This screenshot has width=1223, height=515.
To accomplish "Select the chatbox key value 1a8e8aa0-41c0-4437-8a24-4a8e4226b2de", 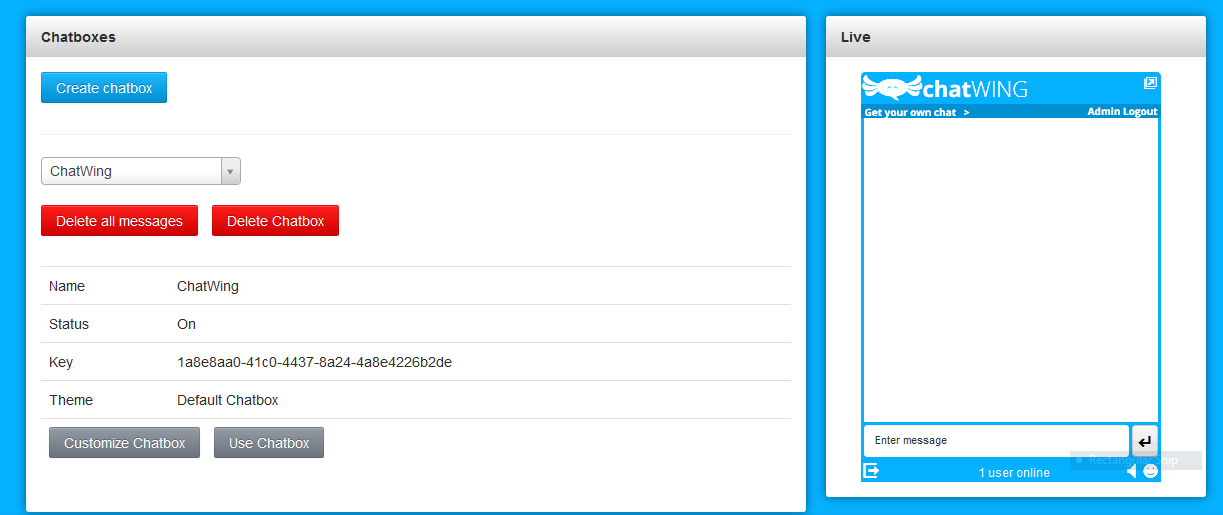I will point(314,362).
